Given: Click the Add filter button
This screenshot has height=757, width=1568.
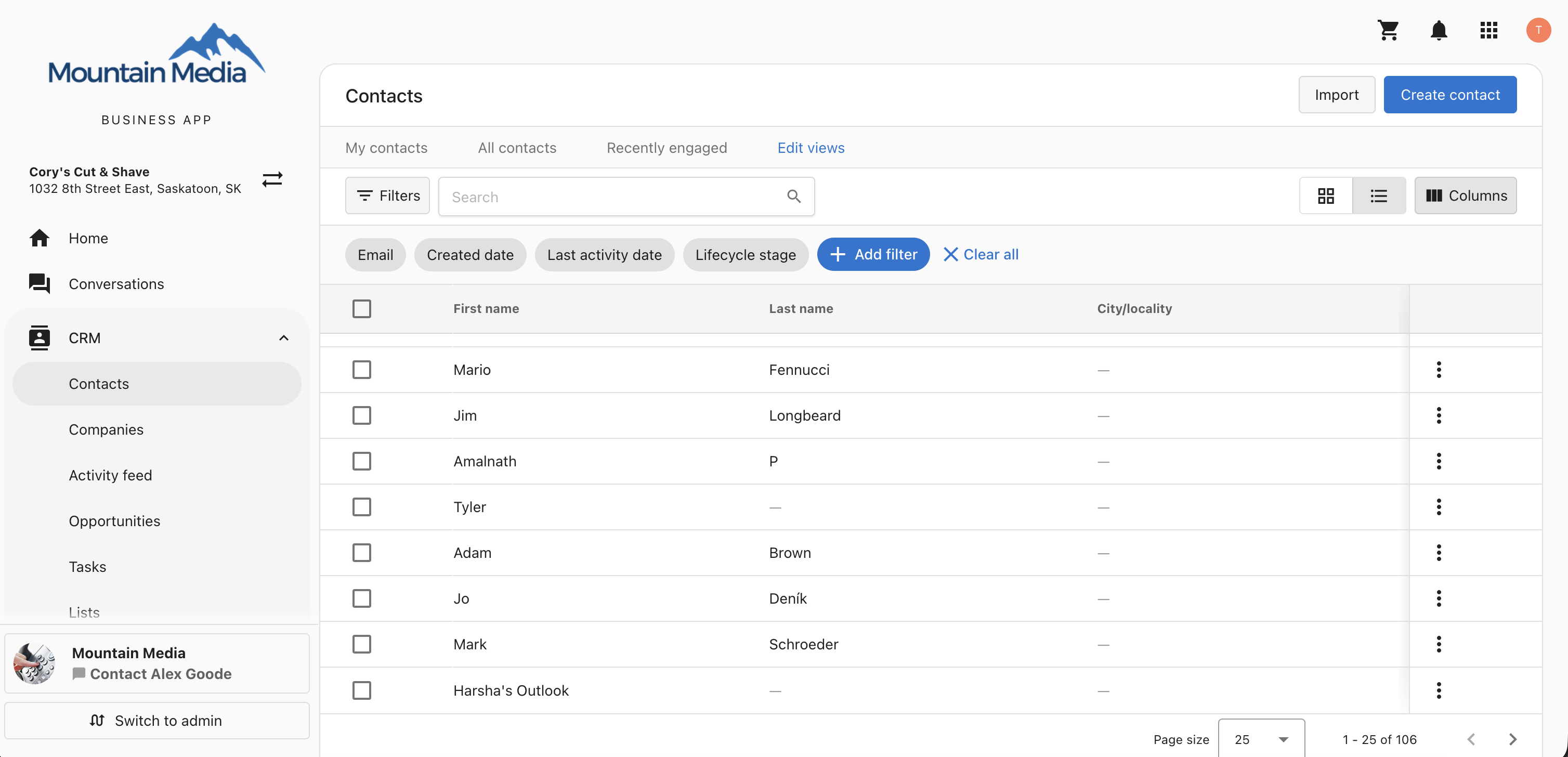Looking at the screenshot, I should [x=873, y=254].
